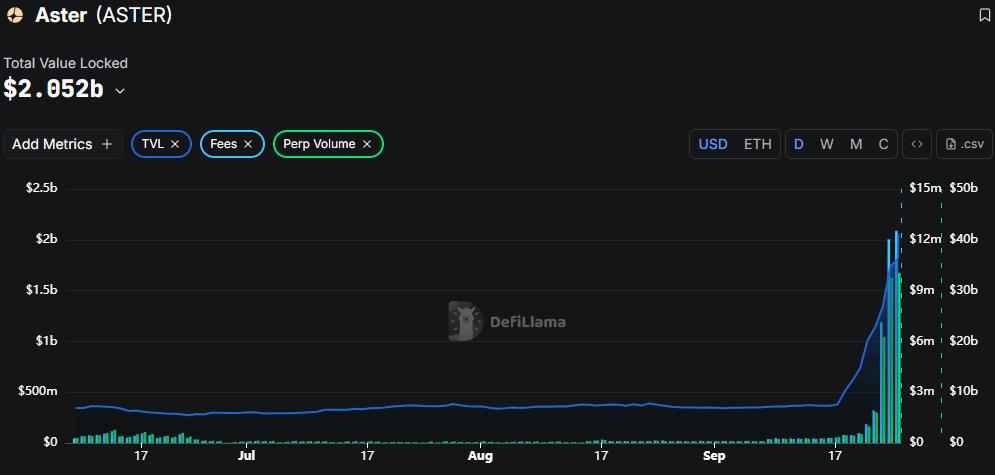The width and height of the screenshot is (995, 475).
Task: Open dropdown on the $2.052b value
Action: (x=54, y=89)
